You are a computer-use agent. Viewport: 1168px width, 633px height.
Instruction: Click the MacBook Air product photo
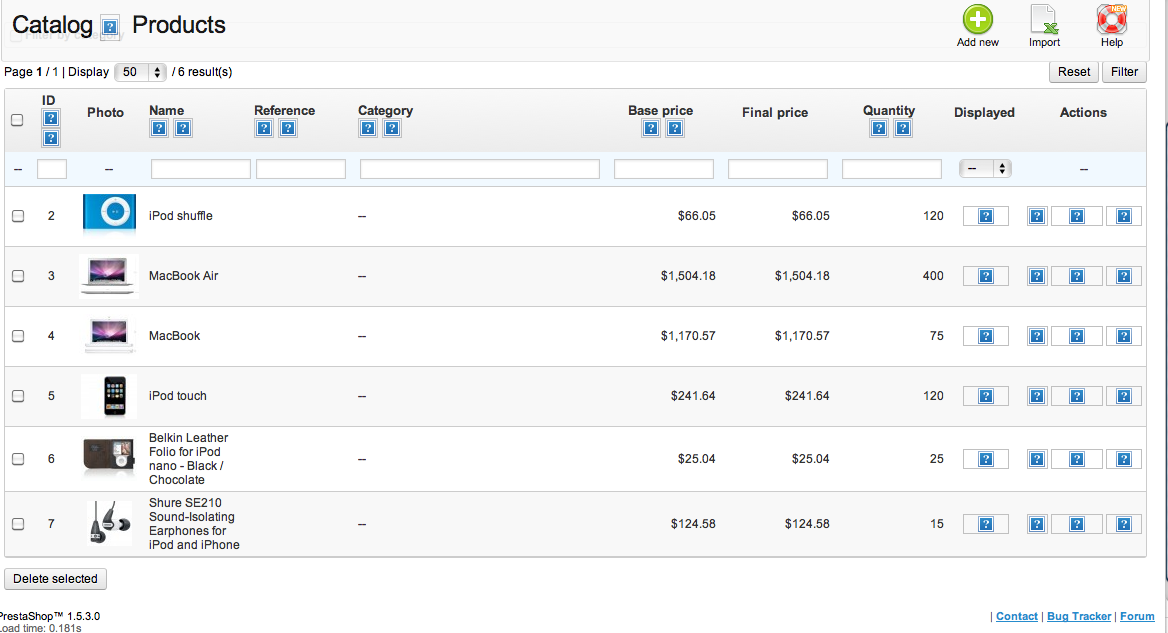(109, 276)
